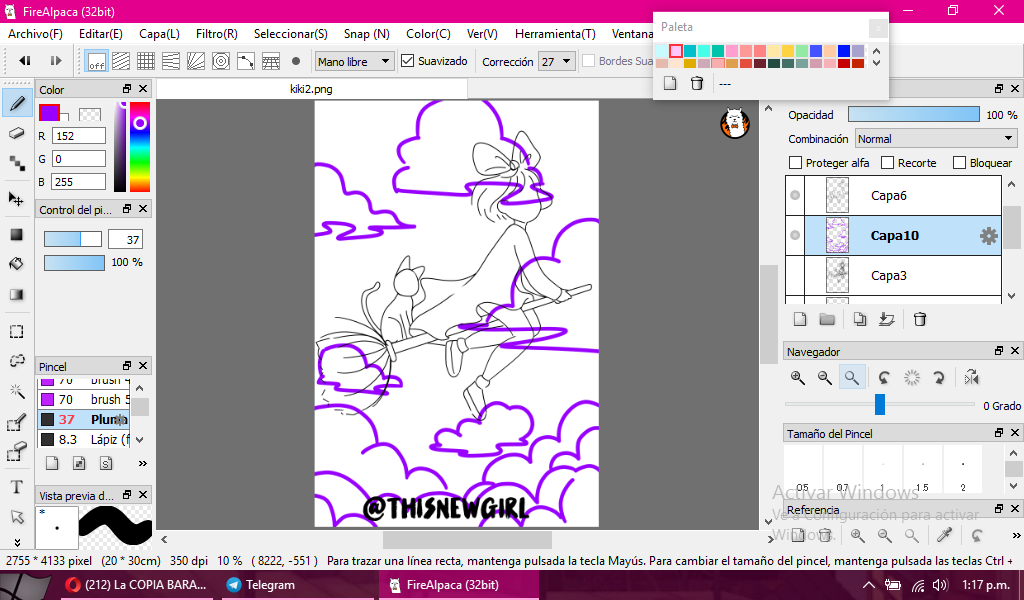Delete the selected layer with trash icon
The height and width of the screenshot is (600, 1024).
point(920,319)
